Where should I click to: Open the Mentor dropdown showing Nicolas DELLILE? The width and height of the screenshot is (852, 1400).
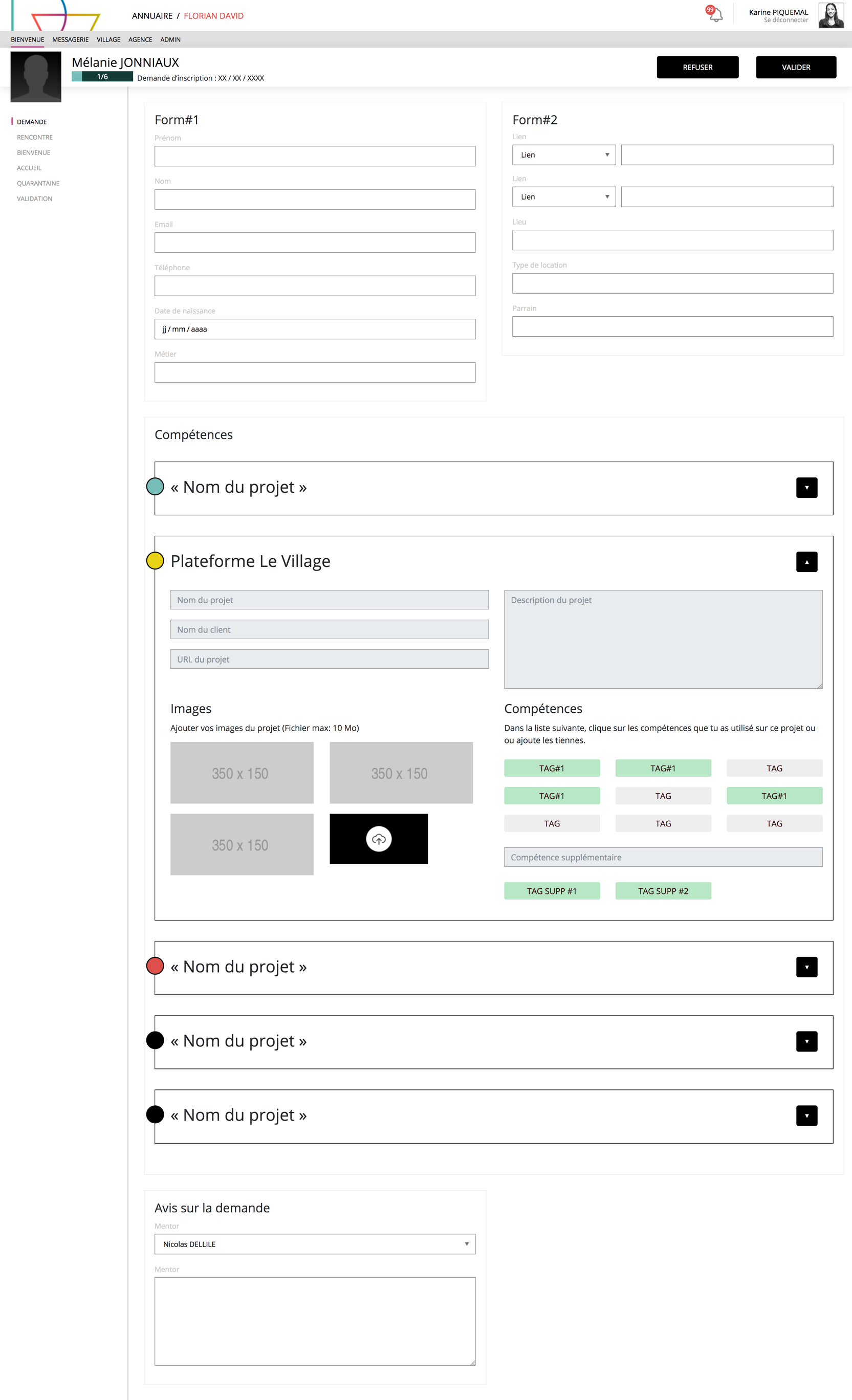[315, 1244]
